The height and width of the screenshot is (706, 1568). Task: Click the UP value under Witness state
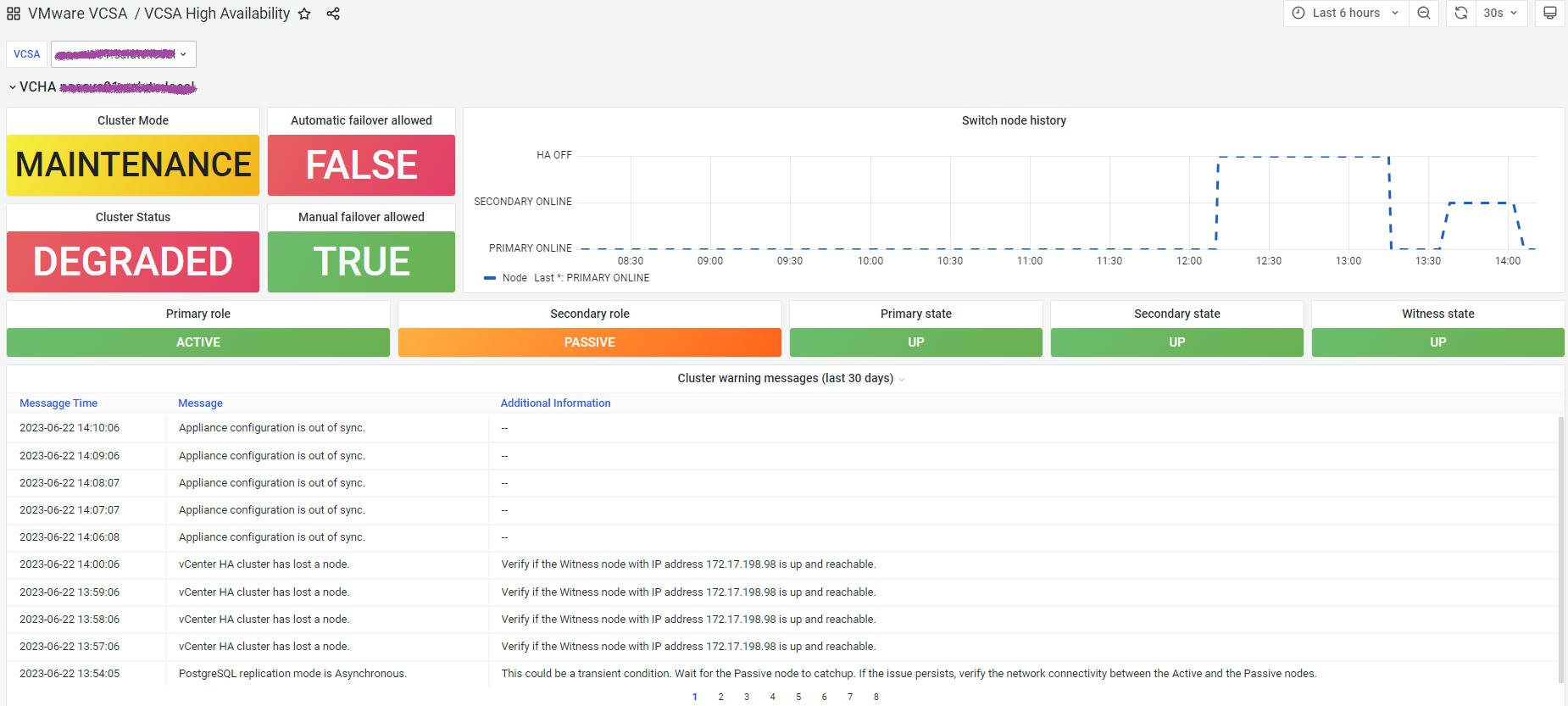point(1438,342)
